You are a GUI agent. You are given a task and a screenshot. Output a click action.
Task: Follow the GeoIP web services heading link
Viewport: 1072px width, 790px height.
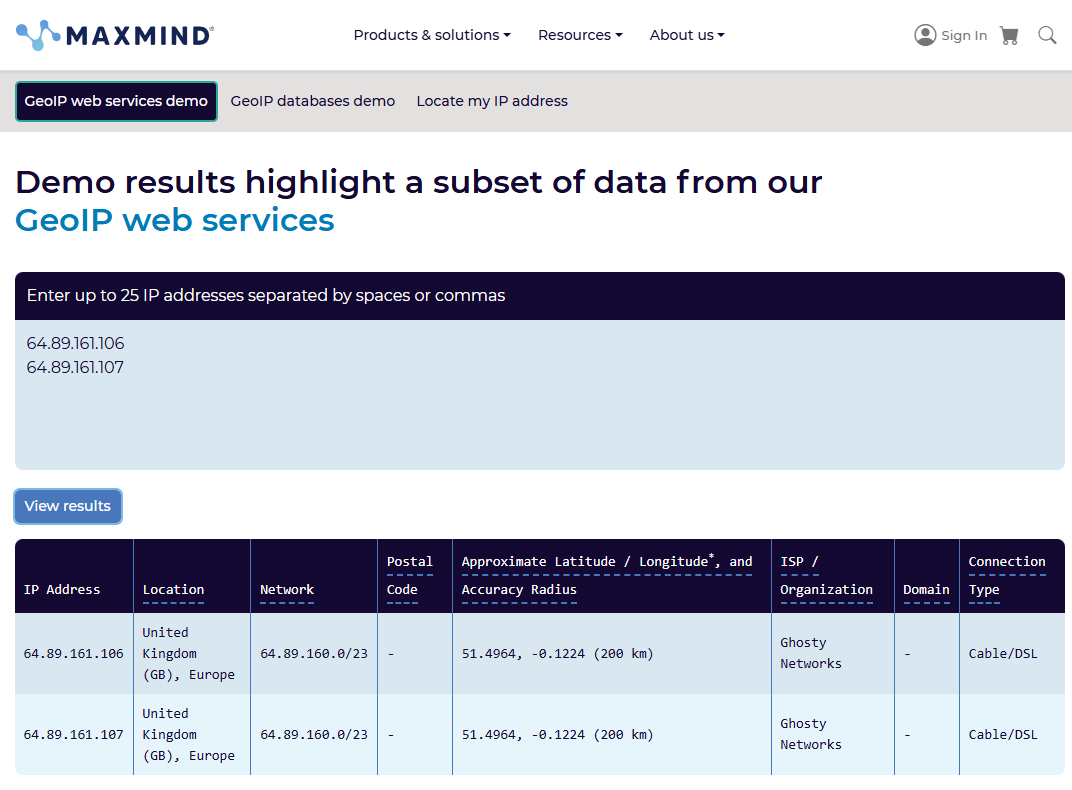coord(175,220)
